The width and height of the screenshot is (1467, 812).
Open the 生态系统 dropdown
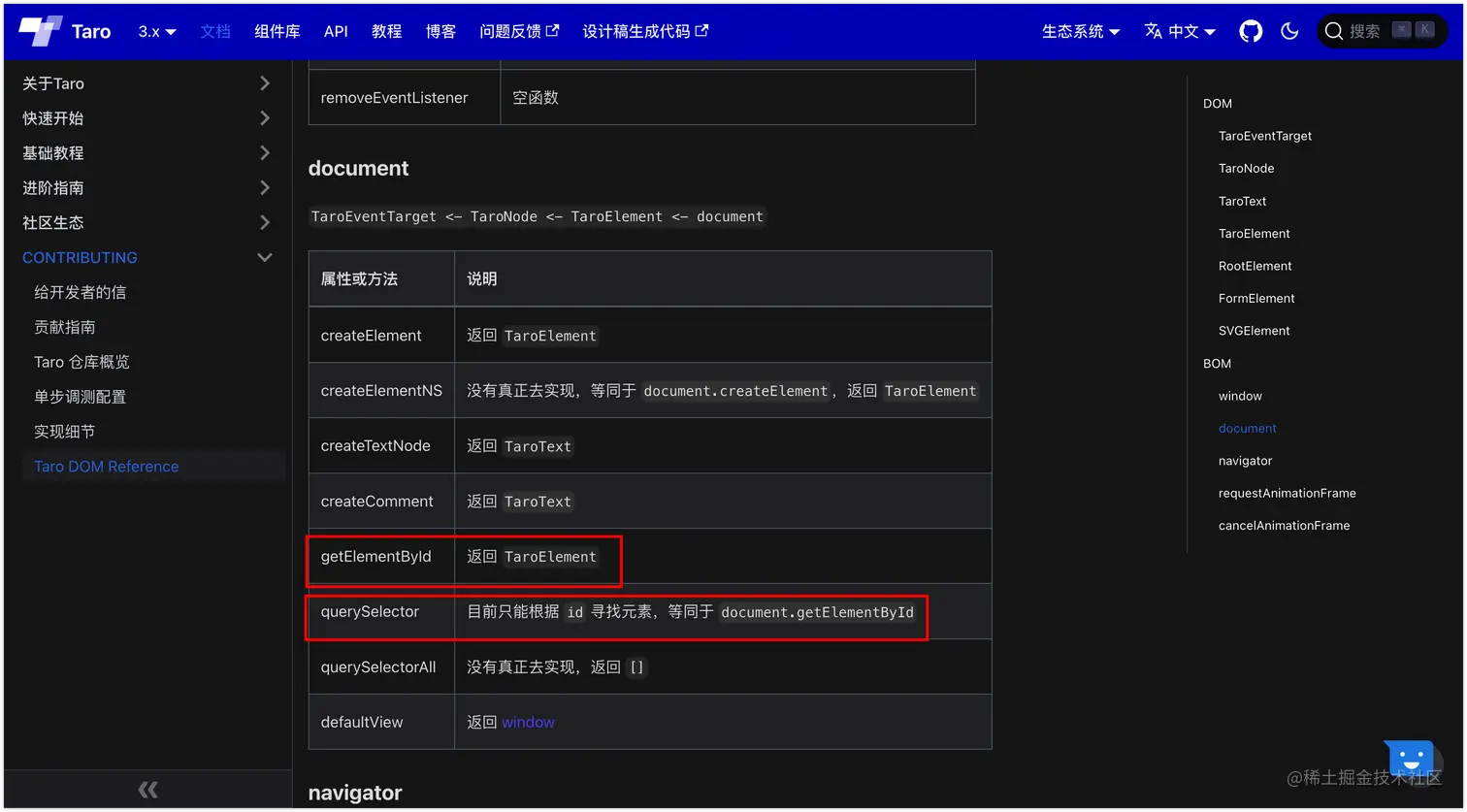click(1081, 31)
